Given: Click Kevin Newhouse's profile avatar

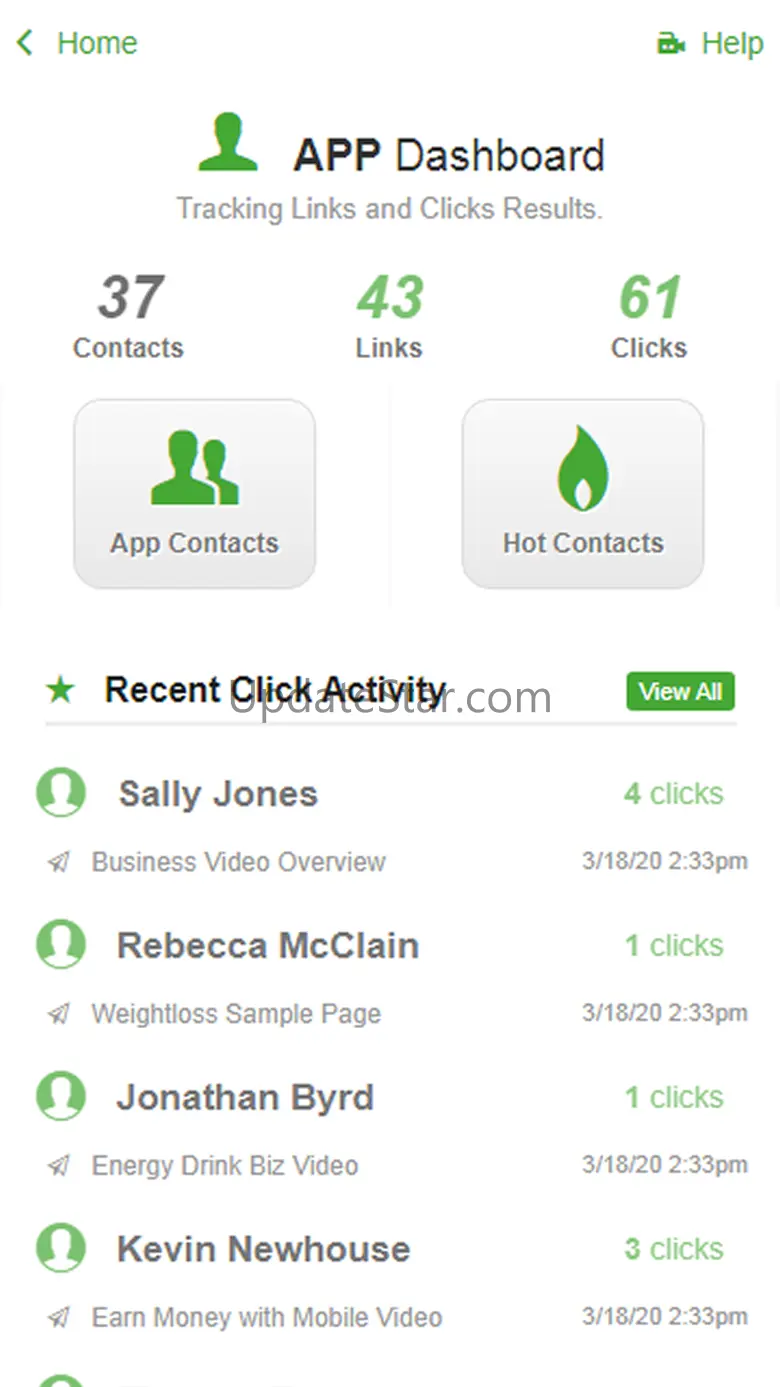Looking at the screenshot, I should coord(61,1248).
